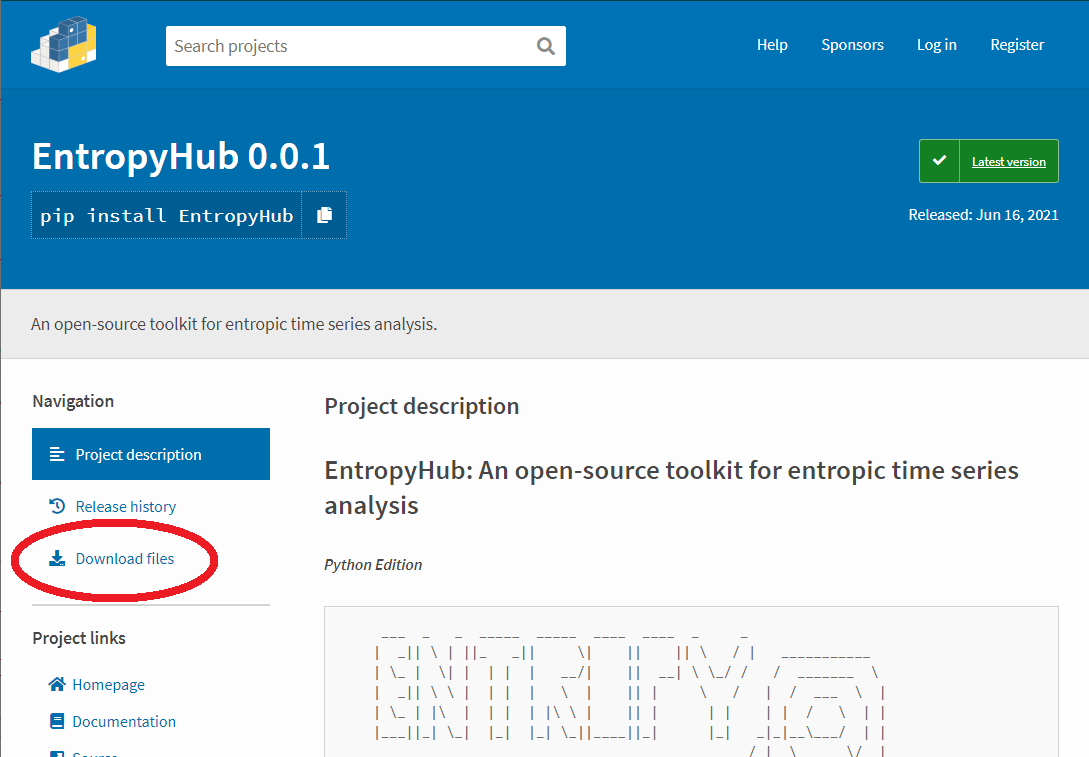
Task: Click the Homepage house icon
Action: (x=57, y=684)
